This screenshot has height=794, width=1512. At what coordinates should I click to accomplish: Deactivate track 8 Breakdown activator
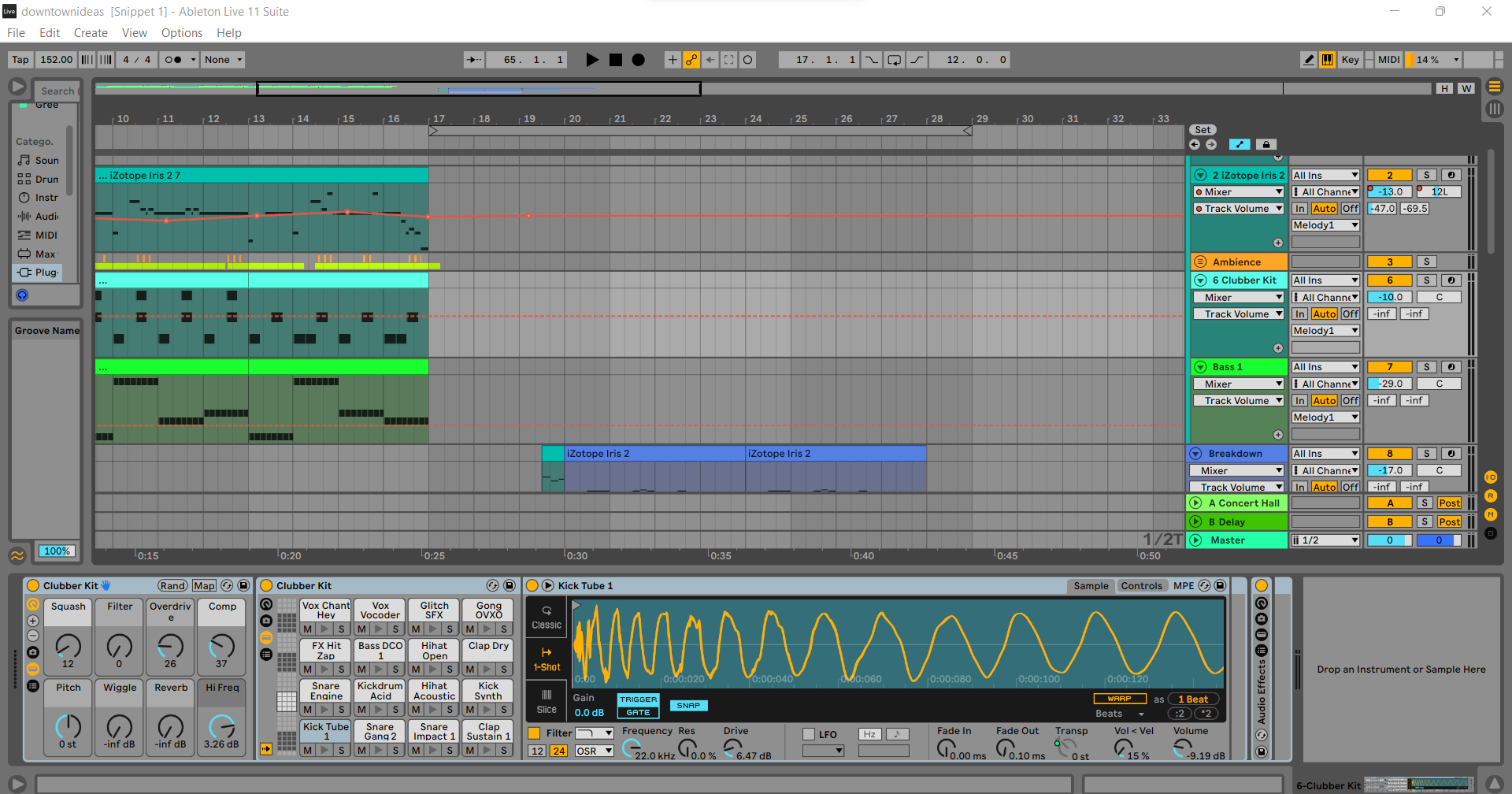pos(1389,454)
